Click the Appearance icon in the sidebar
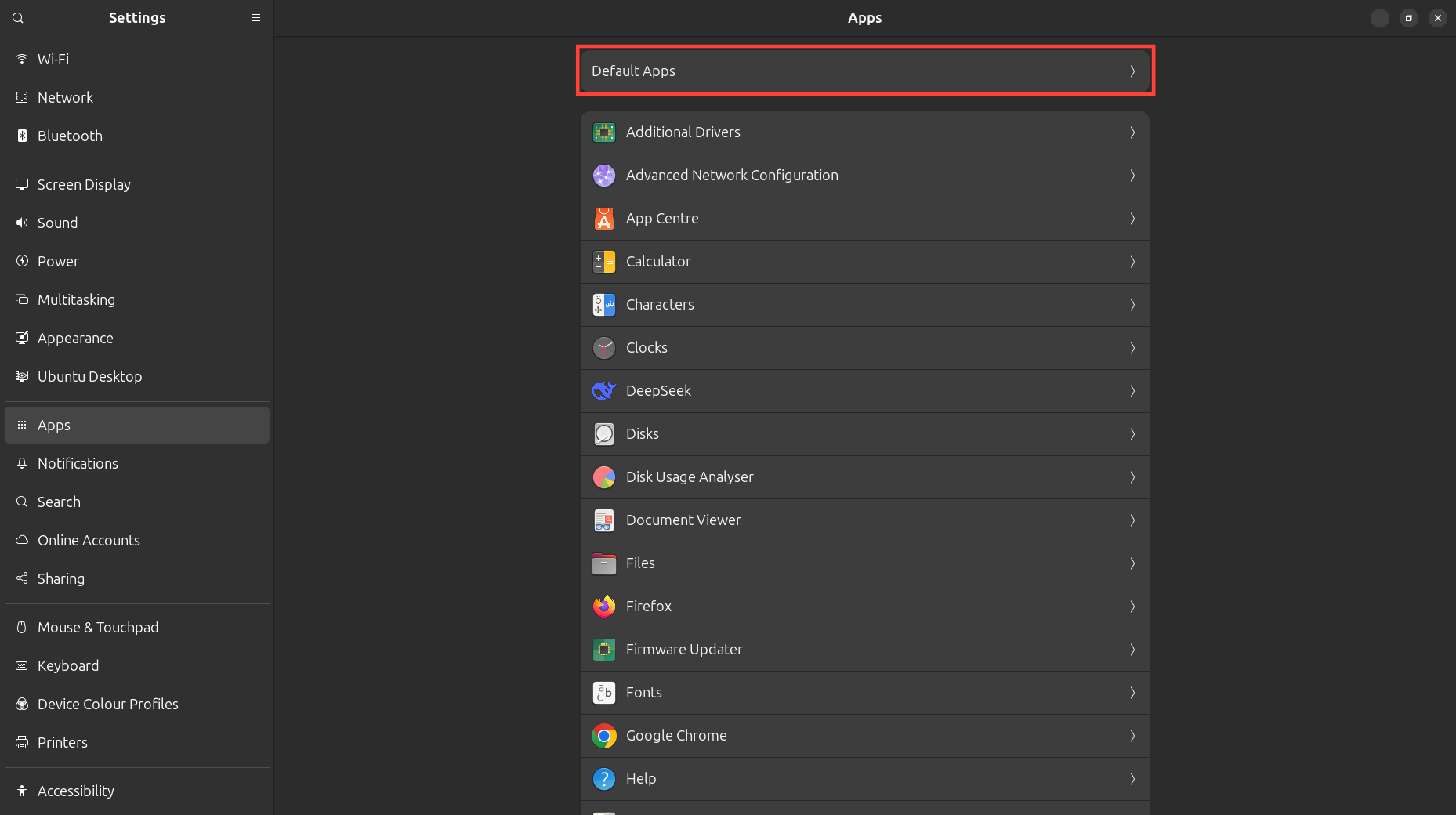Image resolution: width=1456 pixels, height=815 pixels. 22,339
